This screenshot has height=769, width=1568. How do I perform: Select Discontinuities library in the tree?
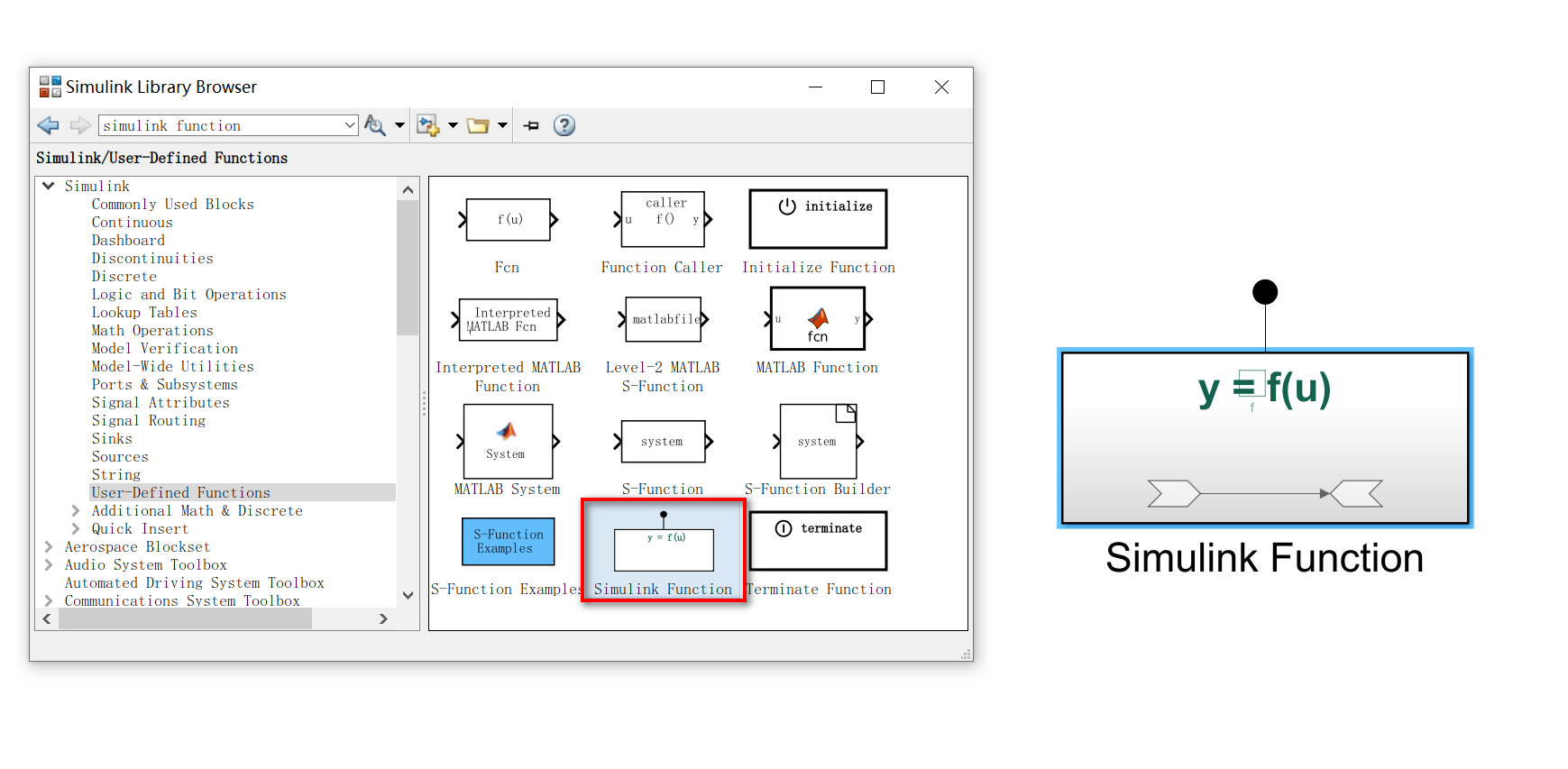(x=153, y=258)
